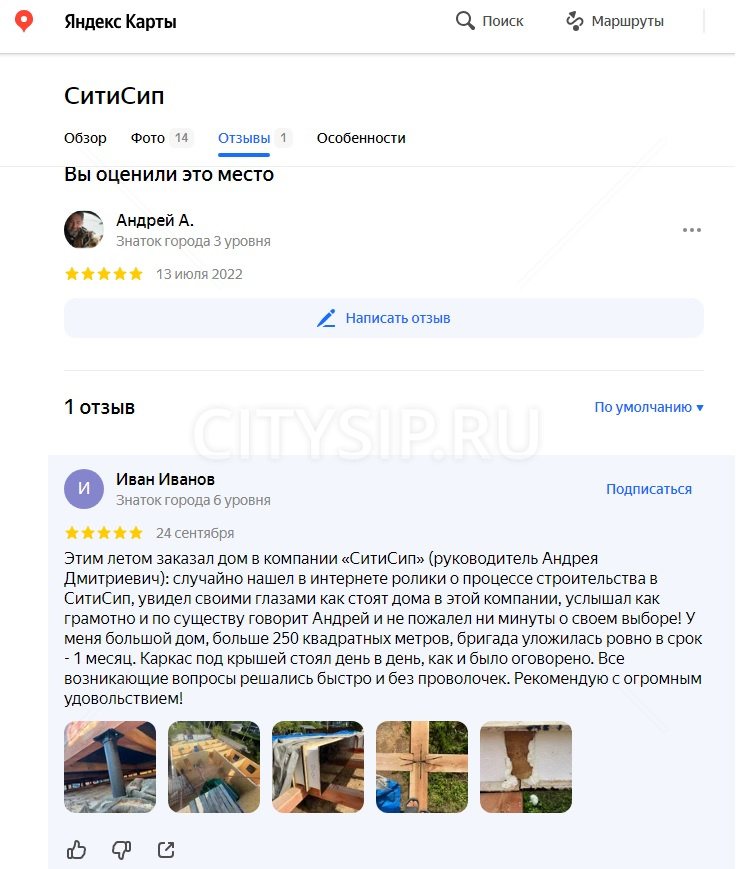Subscribe to Иван Иванов via Подписаться
Image resolution: width=739 pixels, height=869 pixels.
point(649,489)
